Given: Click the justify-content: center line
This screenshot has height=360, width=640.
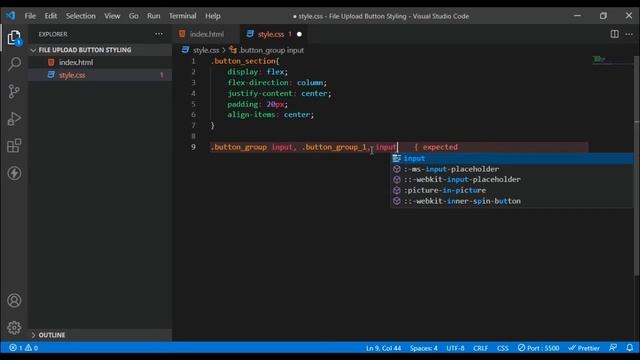Looking at the screenshot, I should [x=279, y=93].
